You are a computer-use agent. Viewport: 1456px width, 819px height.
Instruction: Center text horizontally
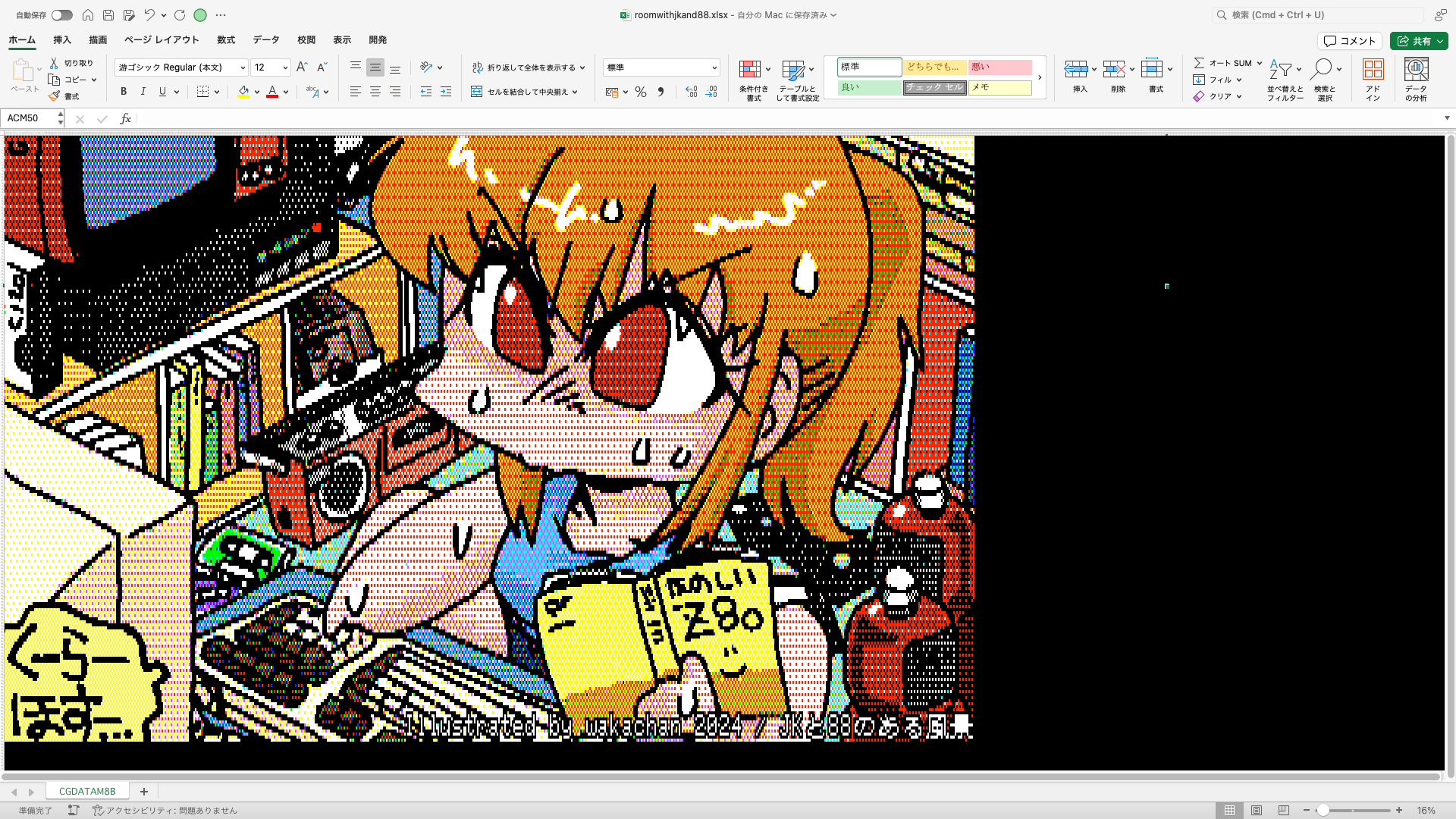pos(375,92)
